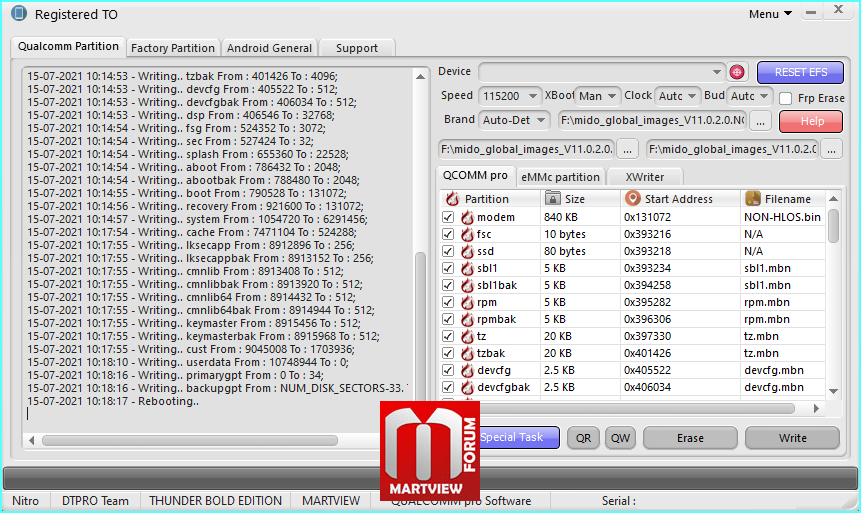Select the QCOMM pro tab
861x513 pixels.
click(x=476, y=176)
